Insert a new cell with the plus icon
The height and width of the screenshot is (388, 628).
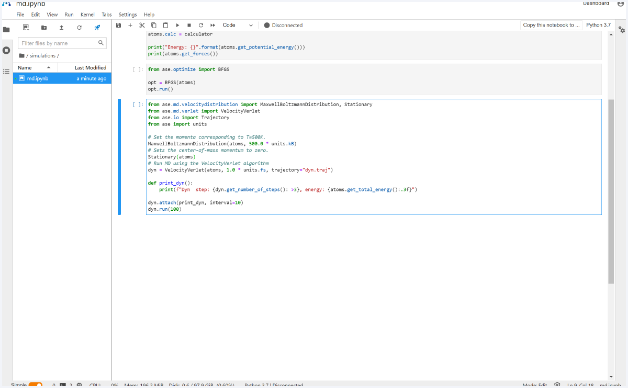click(x=130, y=25)
